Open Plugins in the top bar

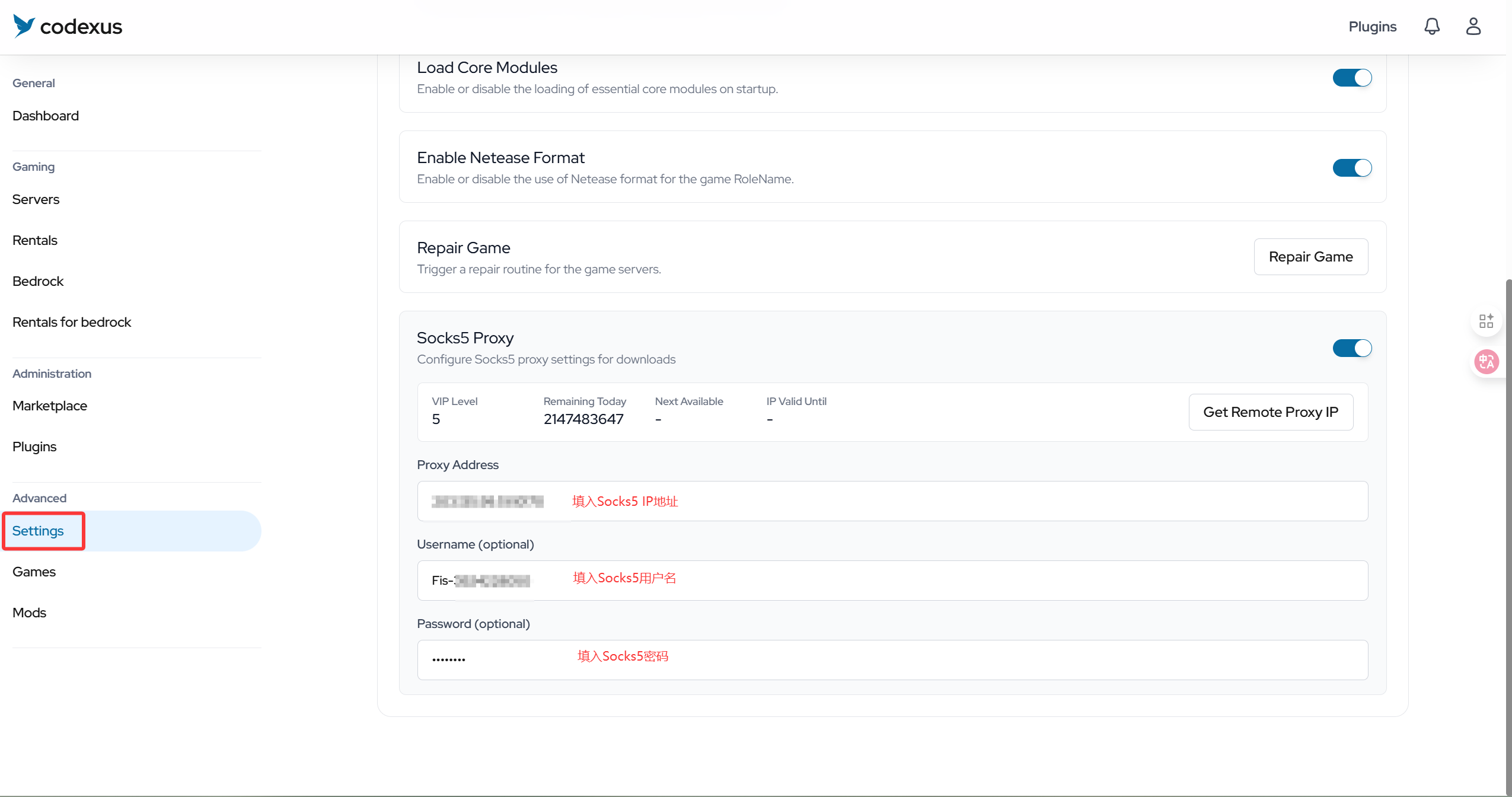(1372, 27)
